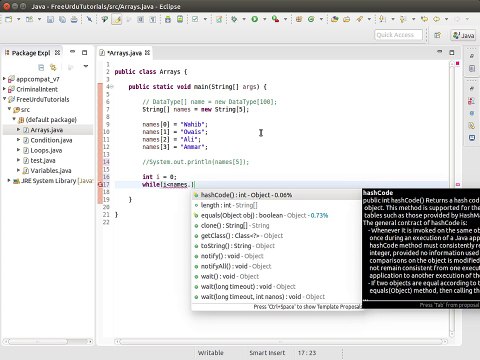480x360 pixels.
Task: Expand the CriminalIntent project
Action: point(4,89)
